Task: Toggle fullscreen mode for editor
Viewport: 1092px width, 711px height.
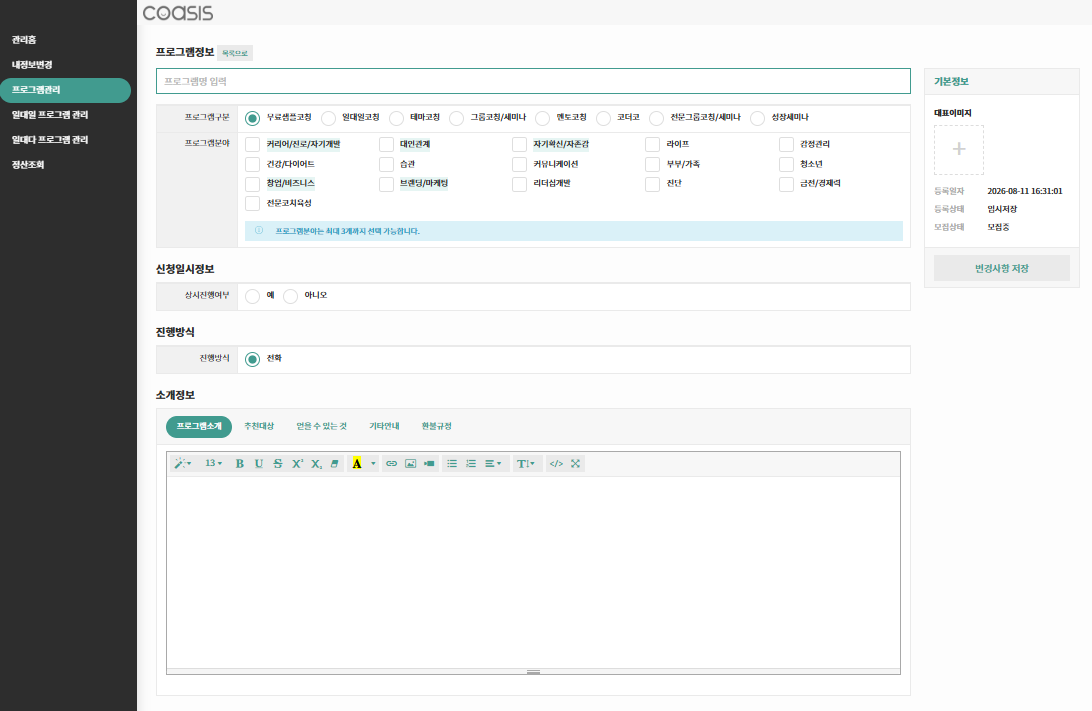Action: point(575,464)
